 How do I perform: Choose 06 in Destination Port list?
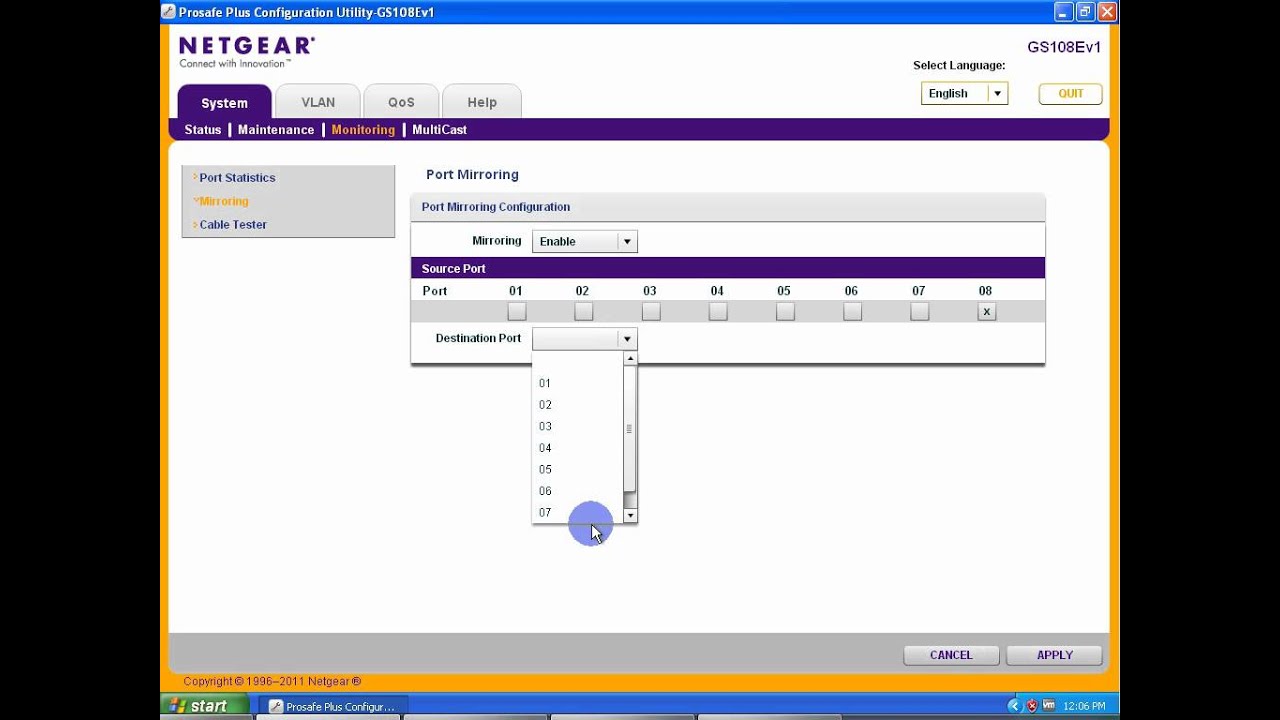pos(578,491)
